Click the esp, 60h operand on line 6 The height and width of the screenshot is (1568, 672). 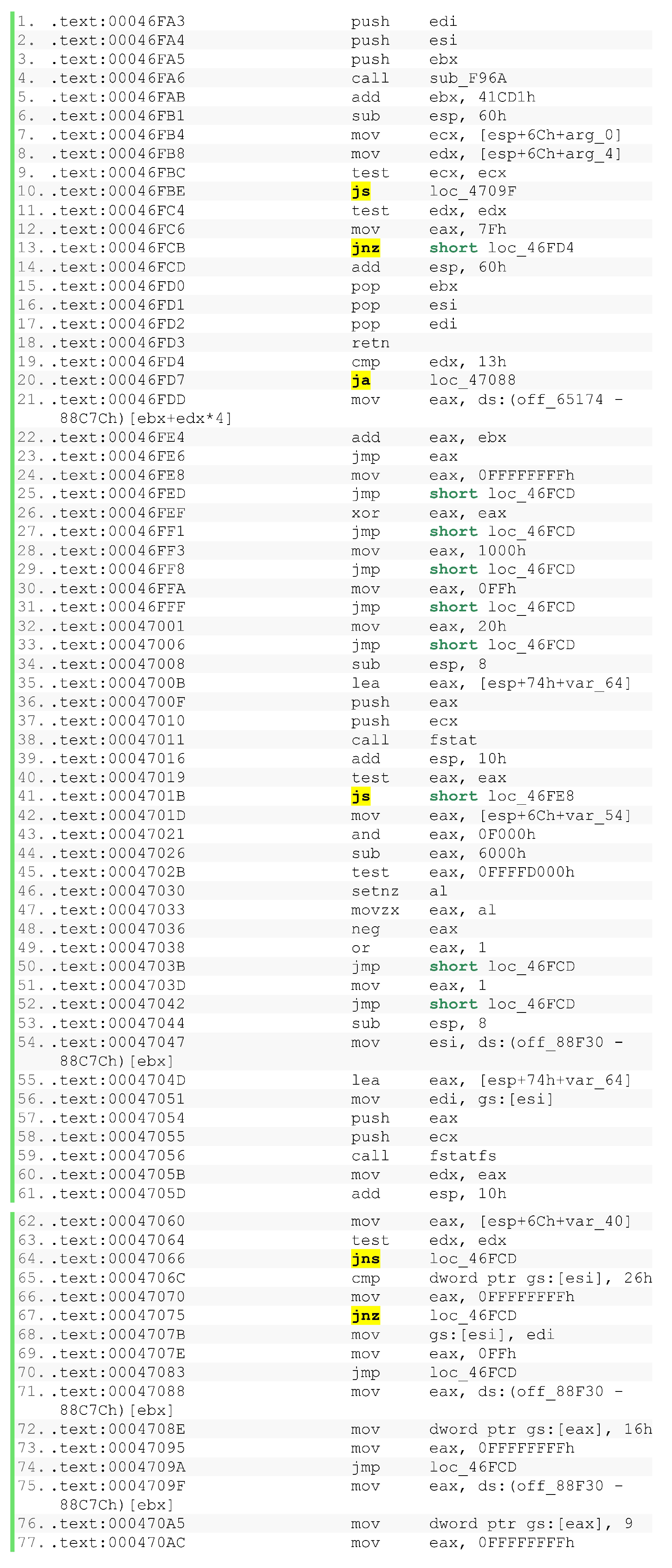tap(468, 116)
